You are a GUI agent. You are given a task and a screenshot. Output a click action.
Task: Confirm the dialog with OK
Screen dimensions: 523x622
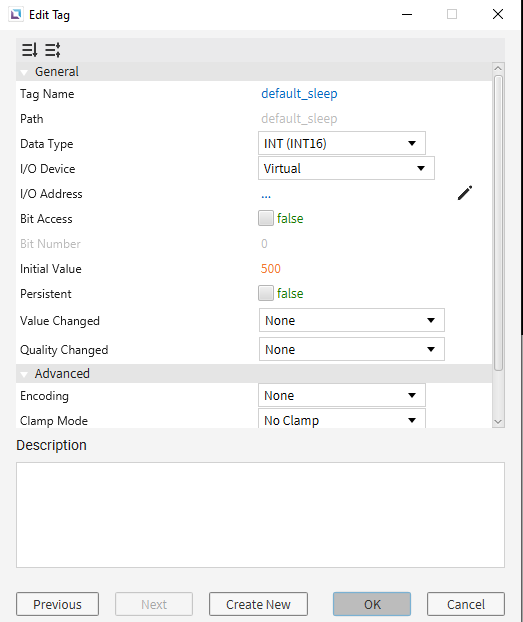tap(372, 604)
